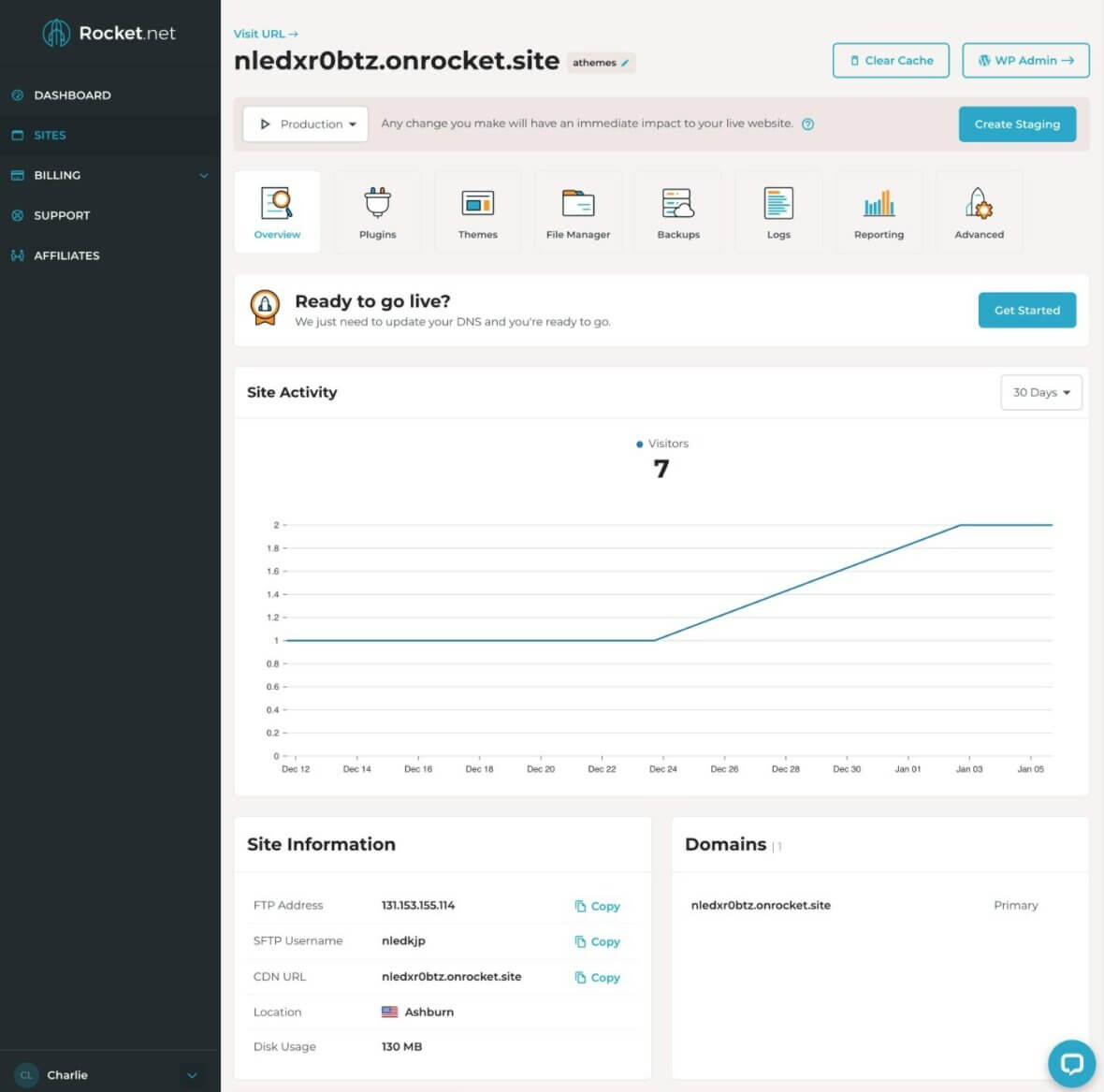Click the nledxr0btz.onrocket.site domain entry
1104x1092 pixels.
[x=761, y=906]
